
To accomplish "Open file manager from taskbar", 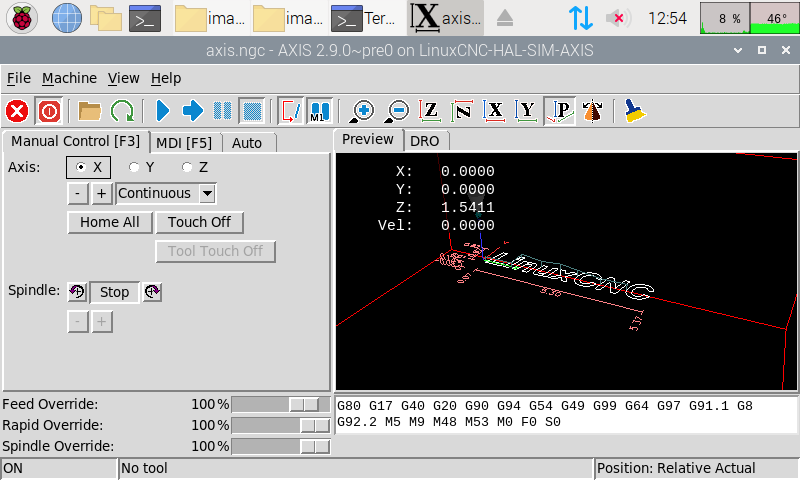I will point(106,18).
